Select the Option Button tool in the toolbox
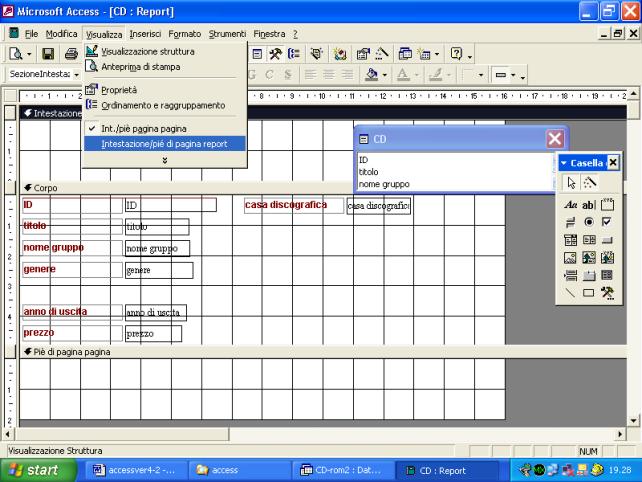Image resolution: width=642 pixels, height=482 pixels. pos(589,222)
